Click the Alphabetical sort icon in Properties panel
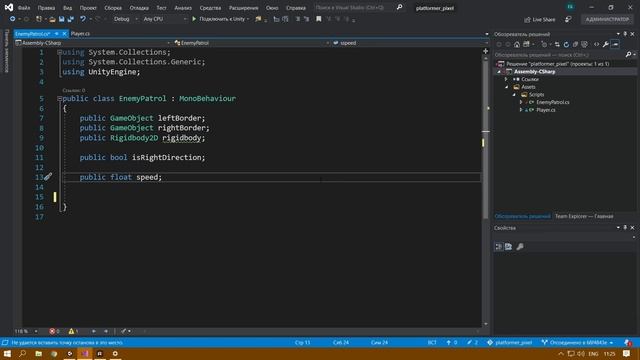This screenshot has height=360, width=640. coord(509,247)
